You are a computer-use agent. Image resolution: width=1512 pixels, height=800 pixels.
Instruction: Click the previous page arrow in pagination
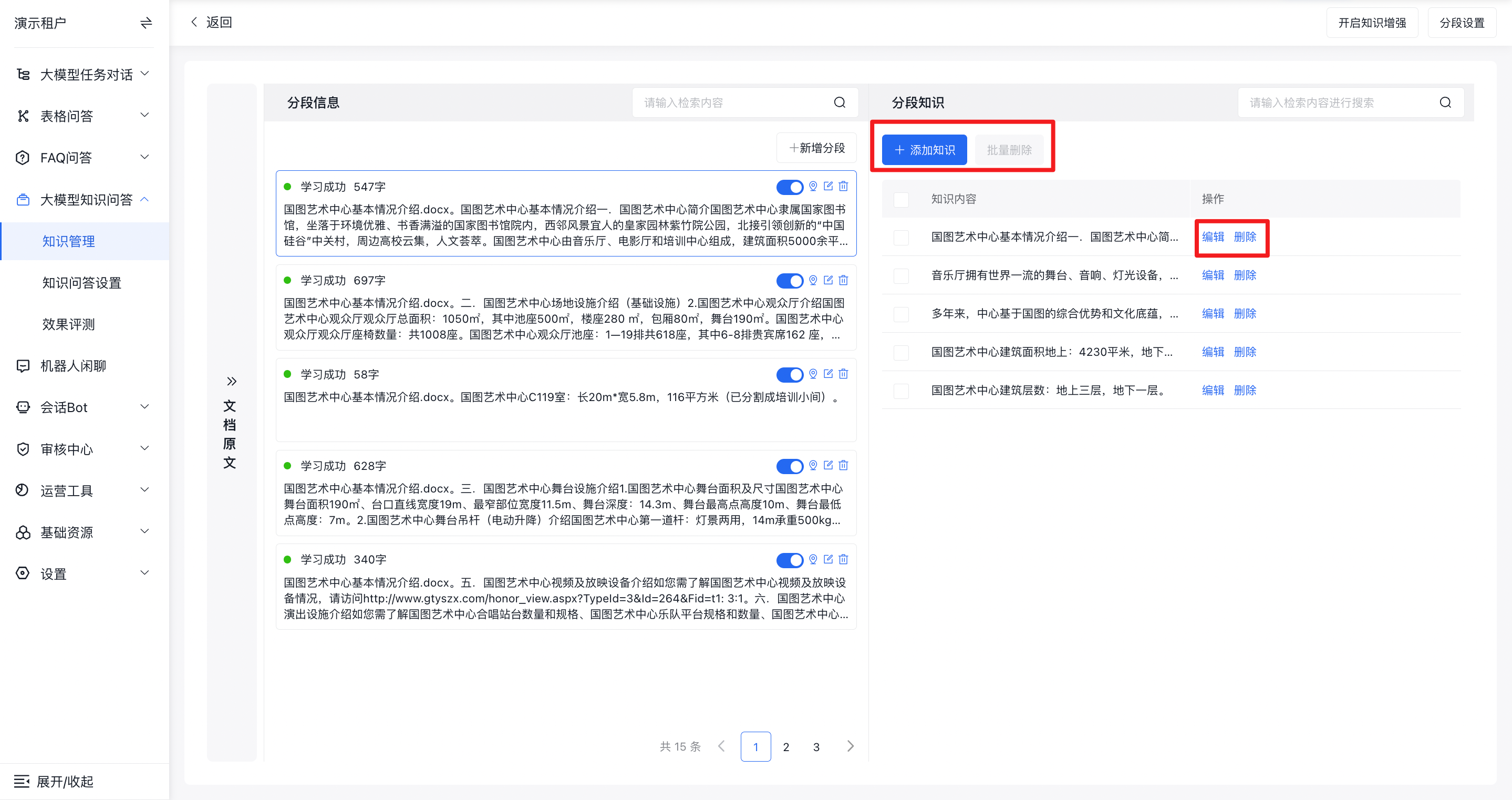coord(721,746)
